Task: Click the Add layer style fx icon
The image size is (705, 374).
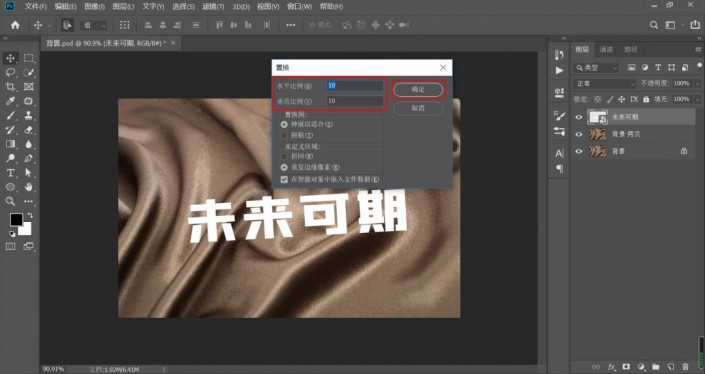Action: click(611, 367)
